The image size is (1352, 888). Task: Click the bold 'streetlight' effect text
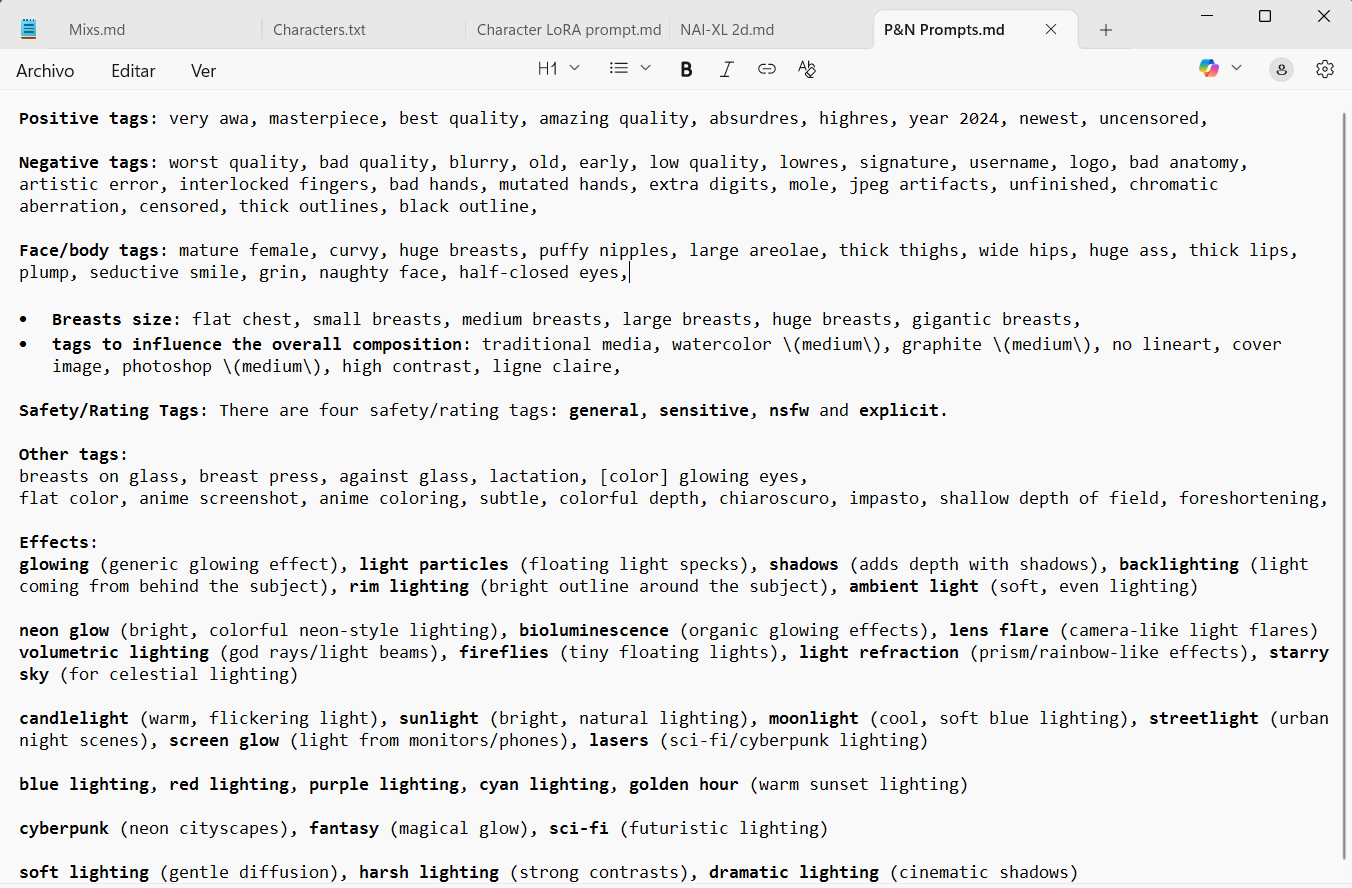click(x=1204, y=718)
